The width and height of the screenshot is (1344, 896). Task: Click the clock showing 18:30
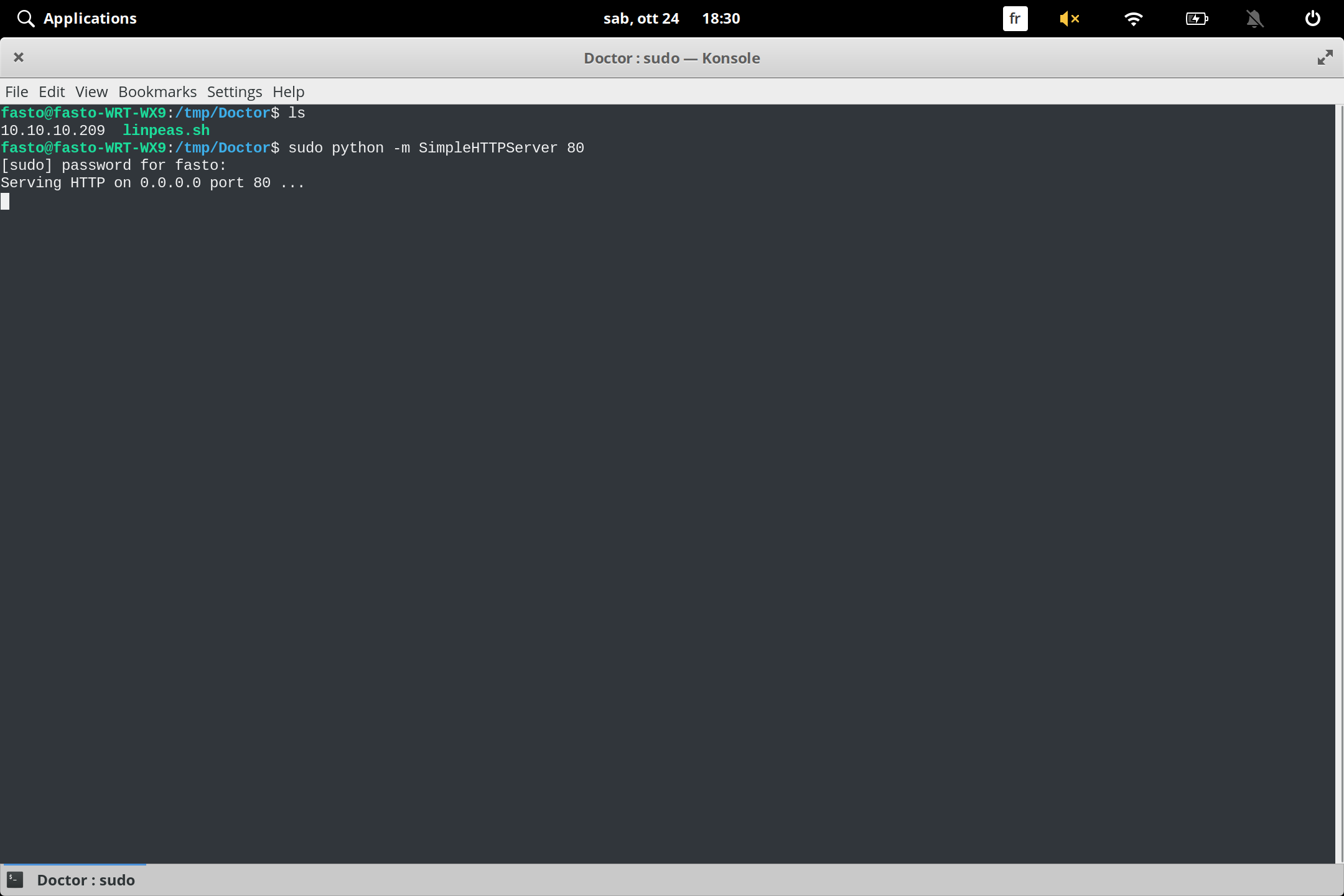(x=721, y=18)
